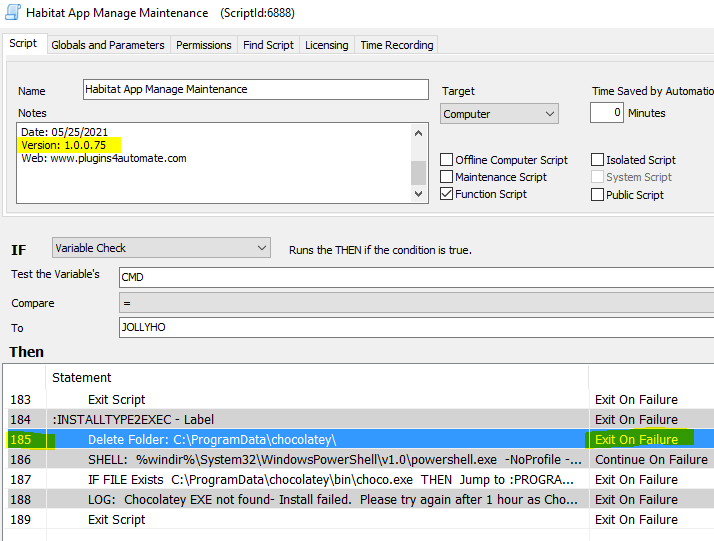Toggle the Isolated Script checkbox

click(x=598, y=160)
